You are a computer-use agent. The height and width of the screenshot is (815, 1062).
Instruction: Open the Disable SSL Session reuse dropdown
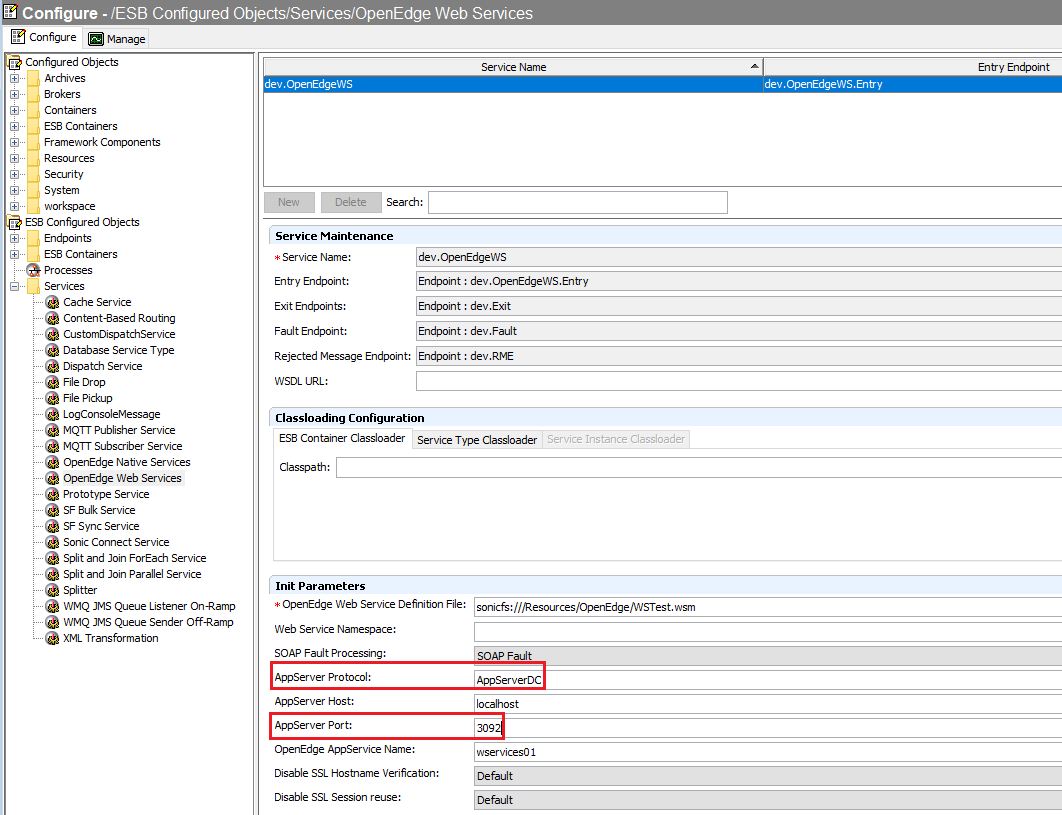[x=768, y=800]
